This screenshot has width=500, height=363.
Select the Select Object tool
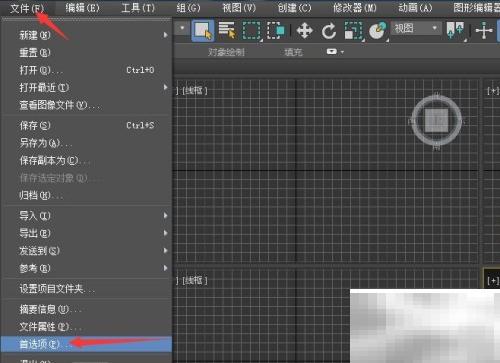tap(203, 31)
